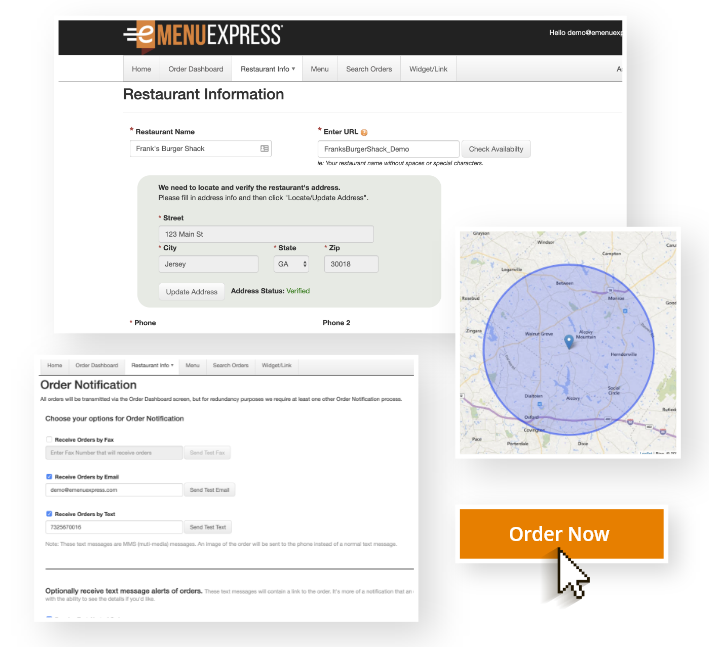Go to the Search Orders tab in top navigation

pos(368,69)
